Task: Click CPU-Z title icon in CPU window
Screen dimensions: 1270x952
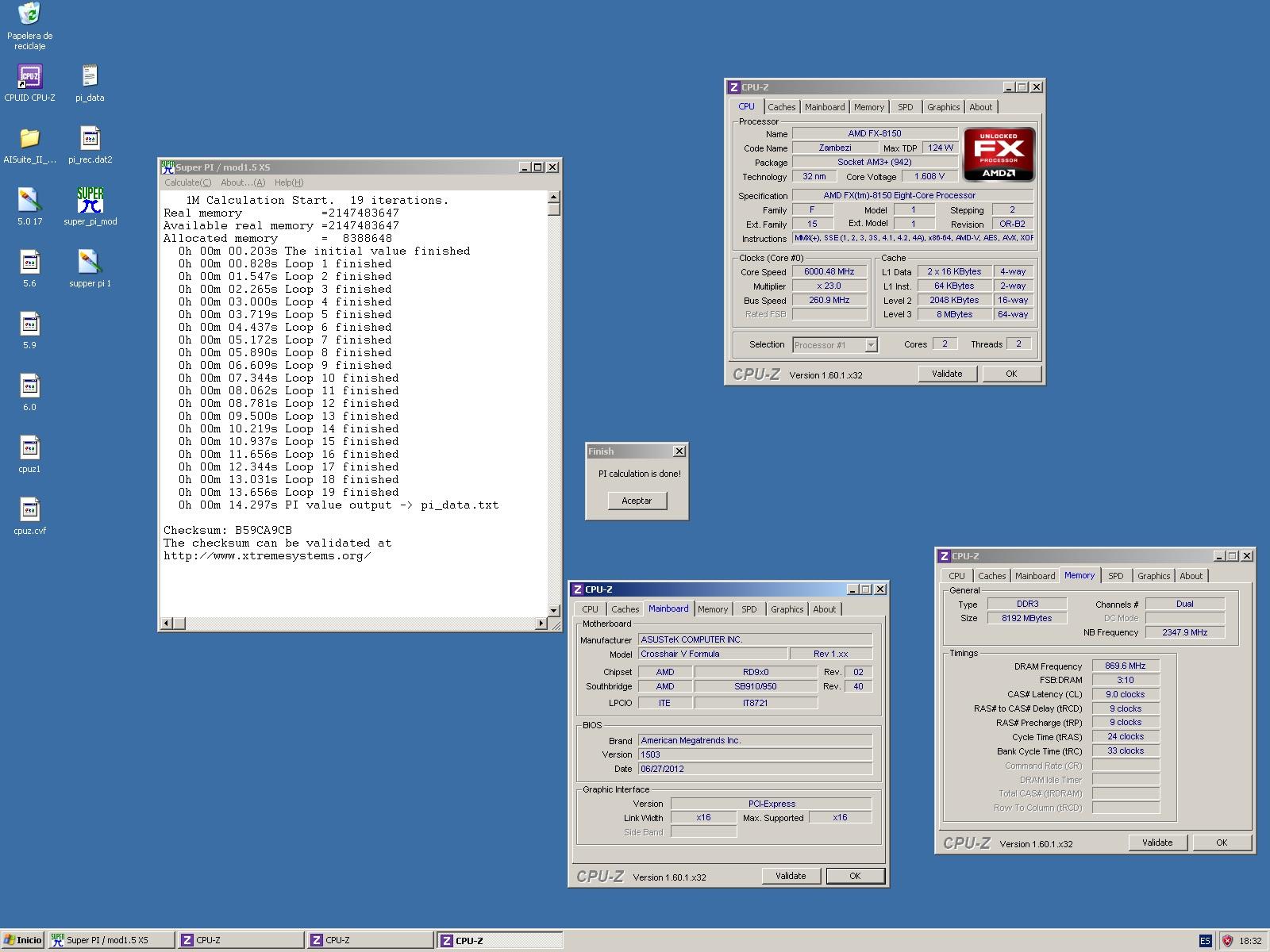Action: 734,87
